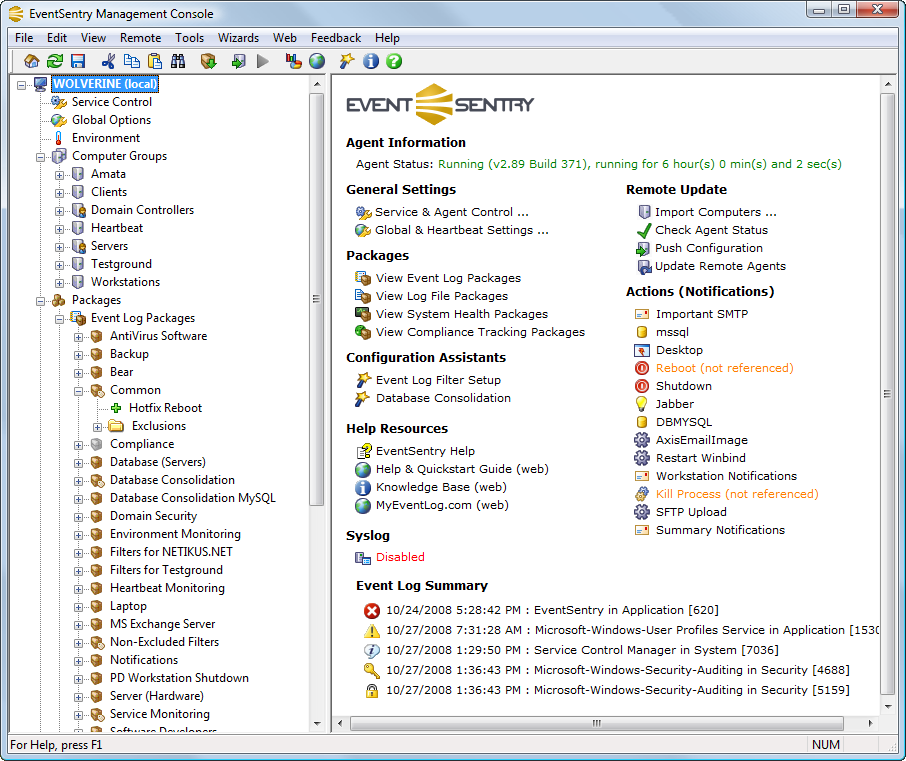Viewport: 906px width, 761px height.
Task: Select the Environment tree item
Action: pyautogui.click(x=106, y=138)
